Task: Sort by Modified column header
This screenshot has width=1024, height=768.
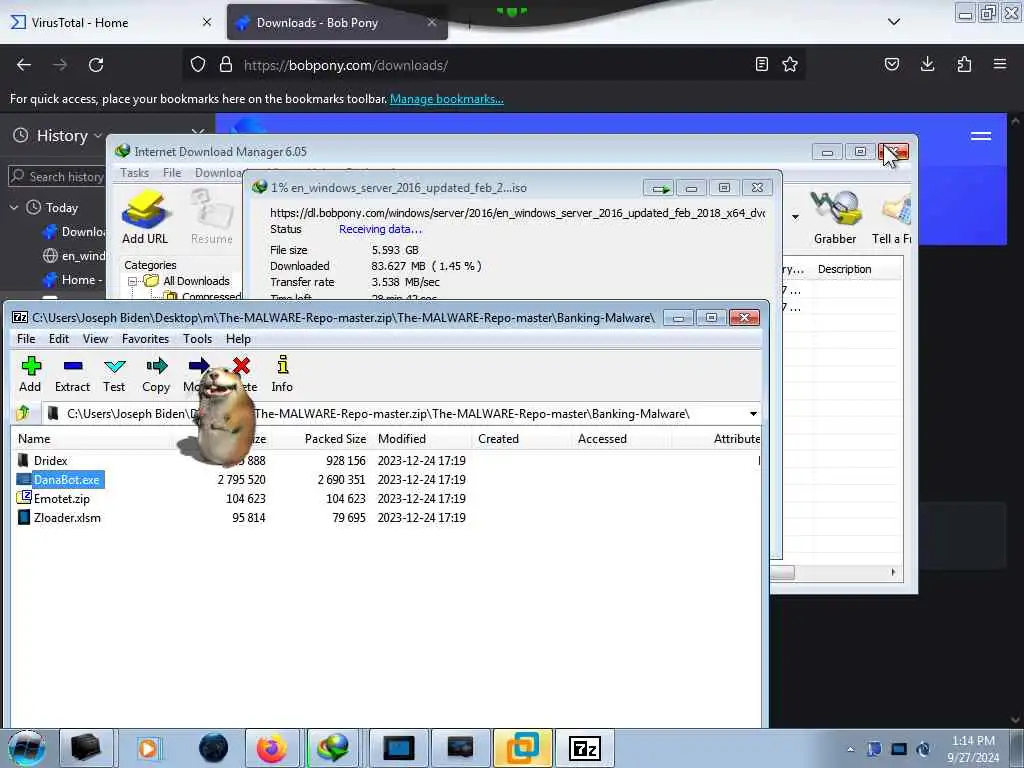Action: 402,439
